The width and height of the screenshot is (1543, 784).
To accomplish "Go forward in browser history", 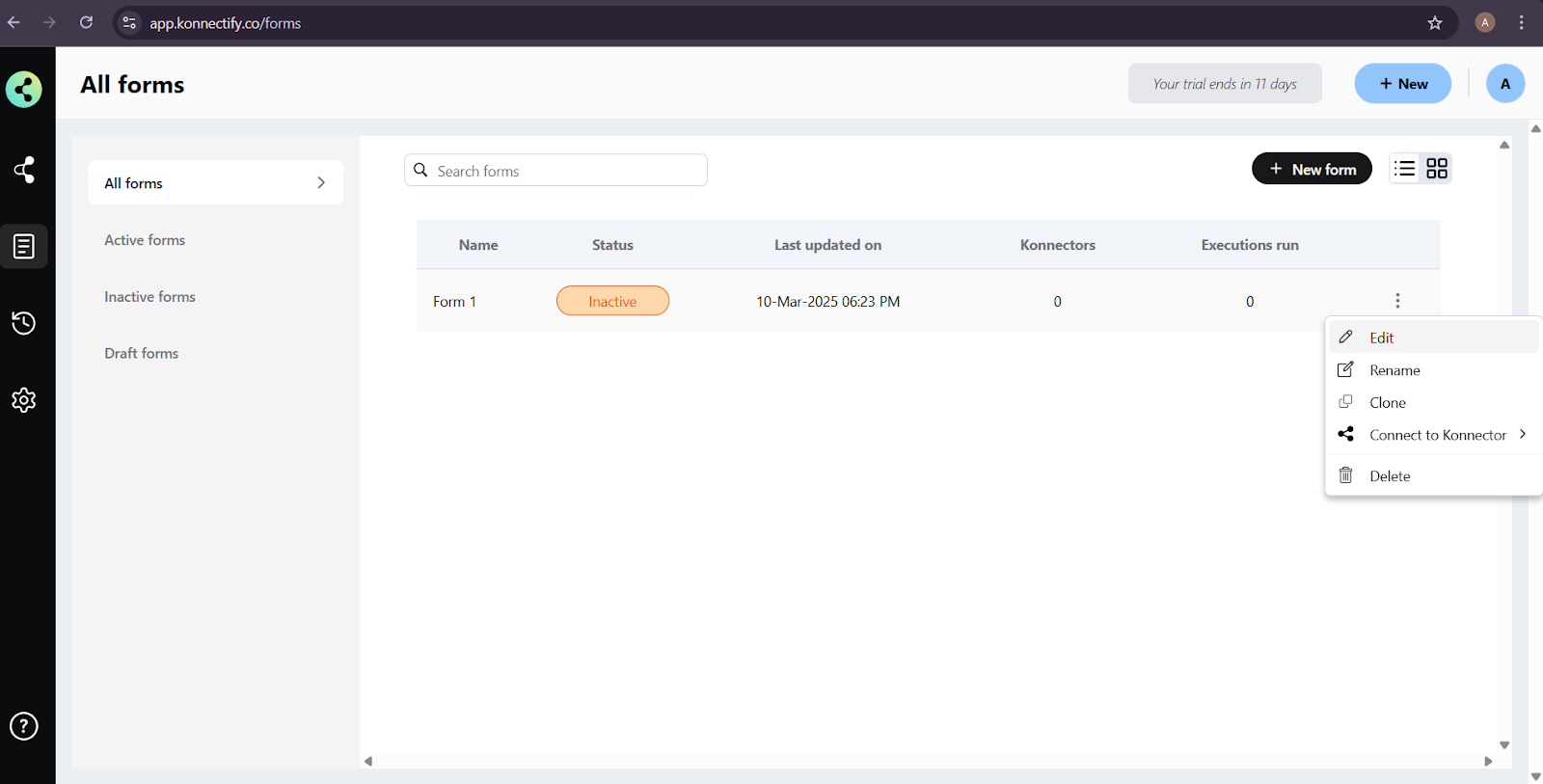I will coord(49,22).
